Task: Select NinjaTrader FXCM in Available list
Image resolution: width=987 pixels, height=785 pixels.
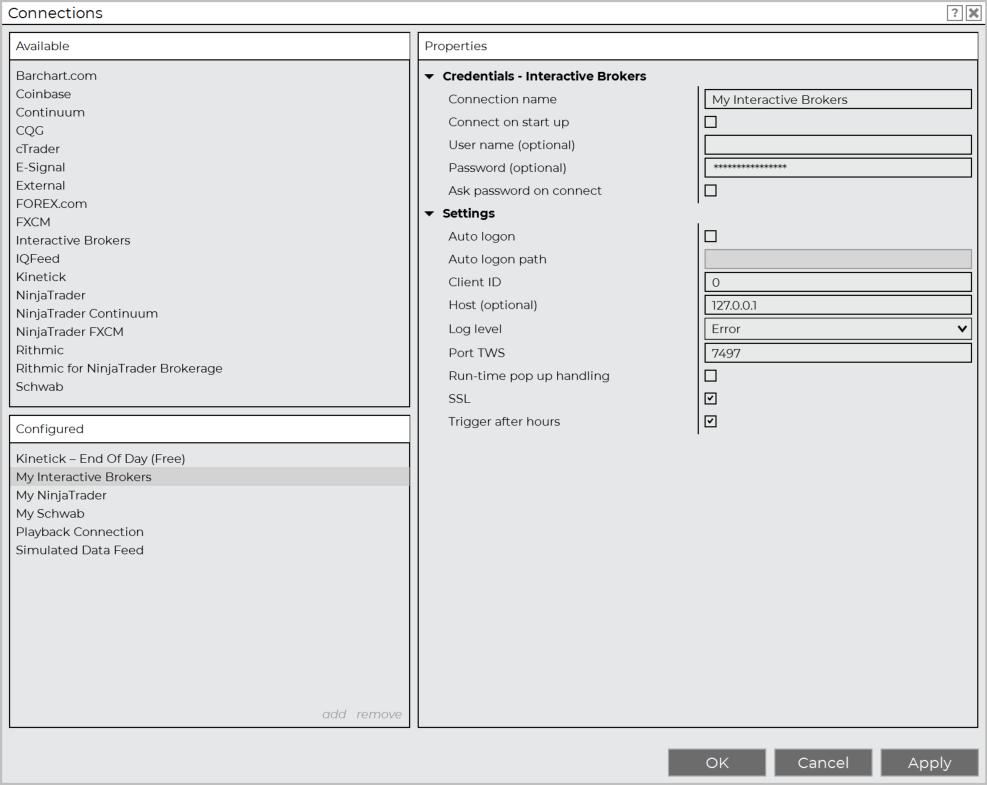Action: [70, 331]
